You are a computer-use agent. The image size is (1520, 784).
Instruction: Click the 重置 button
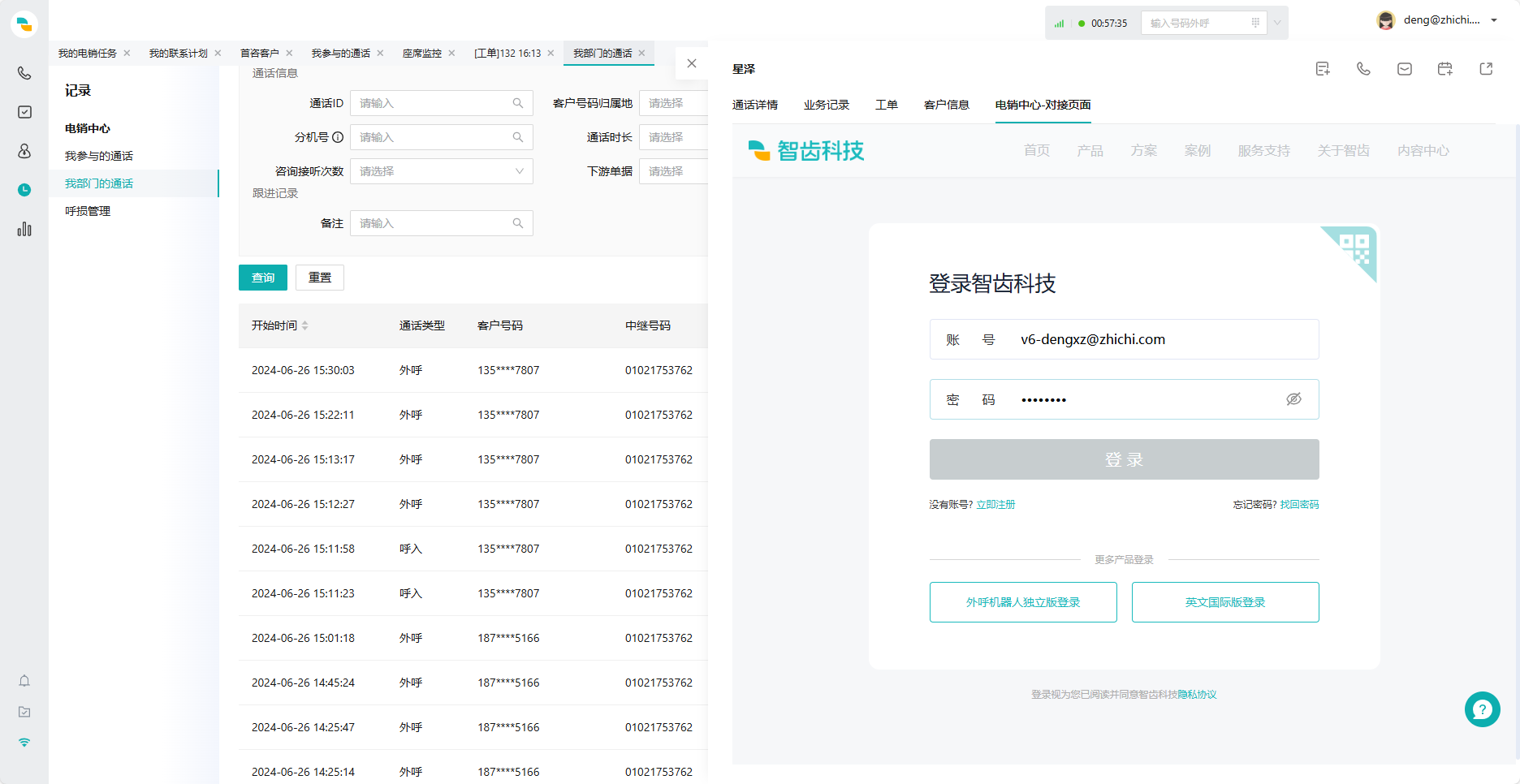[320, 278]
